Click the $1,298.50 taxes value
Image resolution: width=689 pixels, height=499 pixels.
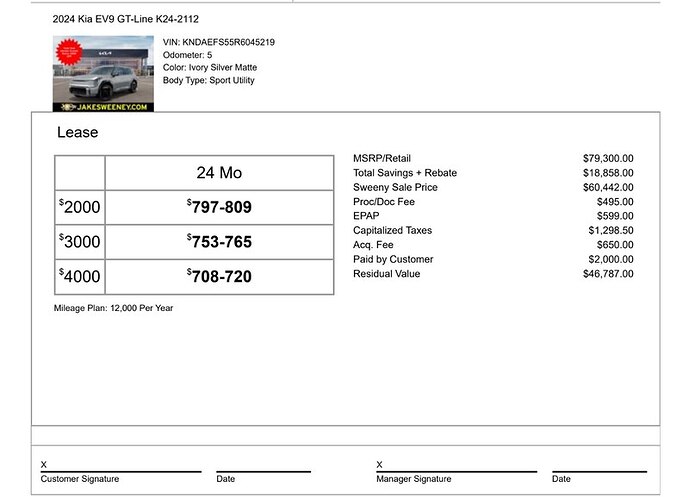pyautogui.click(x=611, y=230)
